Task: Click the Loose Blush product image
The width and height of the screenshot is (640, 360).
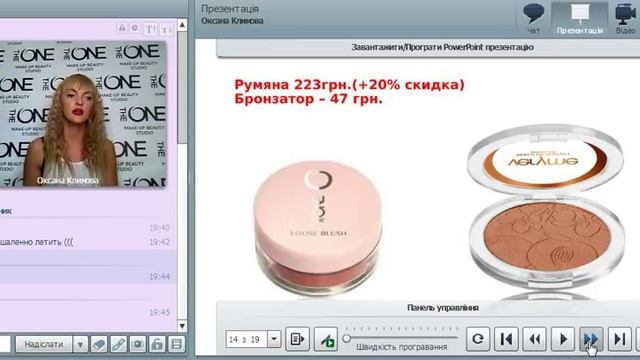Action: tap(318, 227)
